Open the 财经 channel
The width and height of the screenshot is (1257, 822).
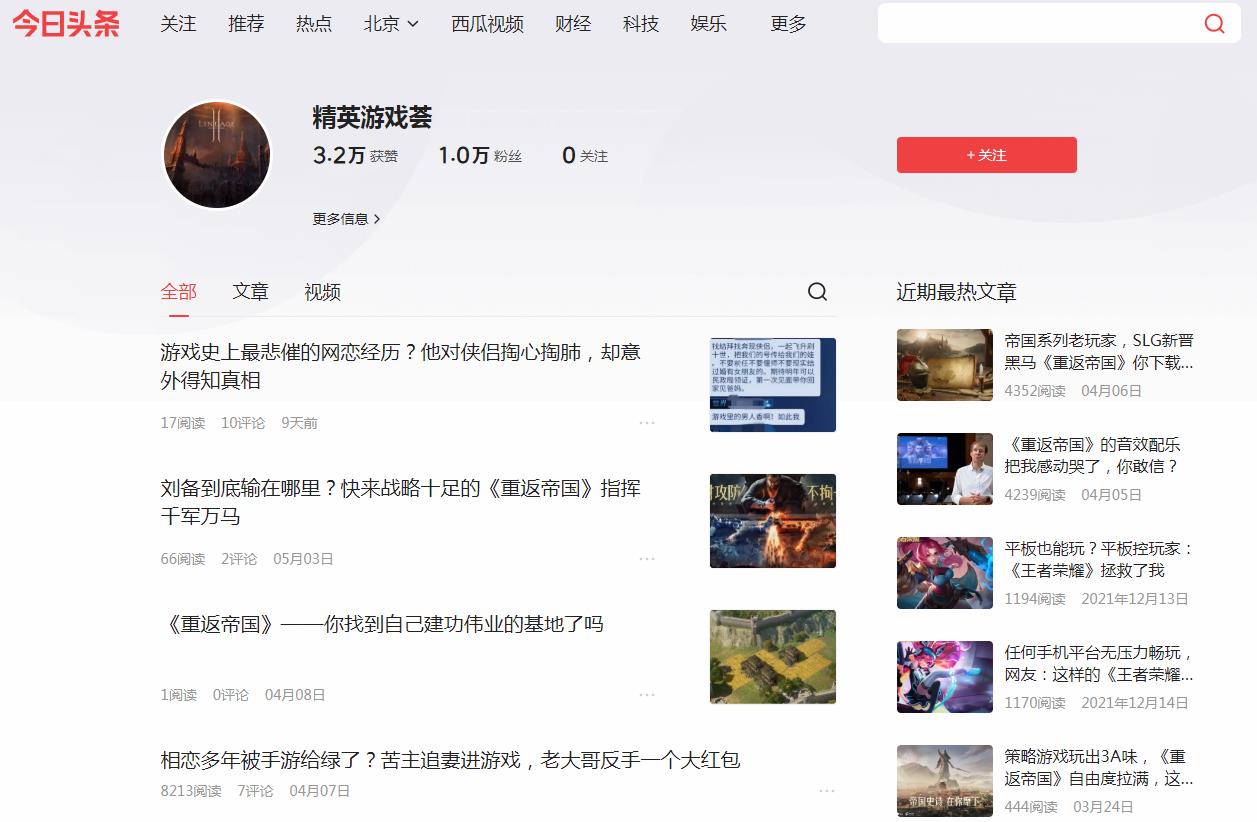coord(573,24)
